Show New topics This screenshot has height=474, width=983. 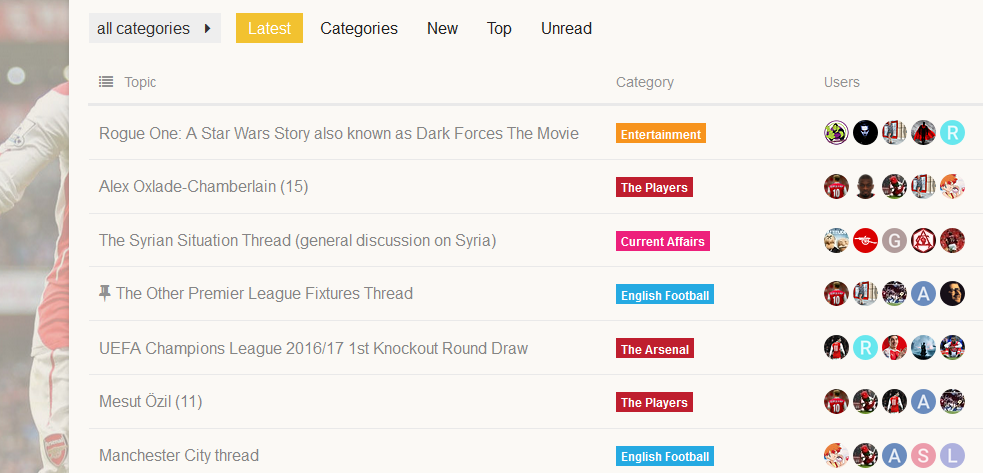point(442,28)
